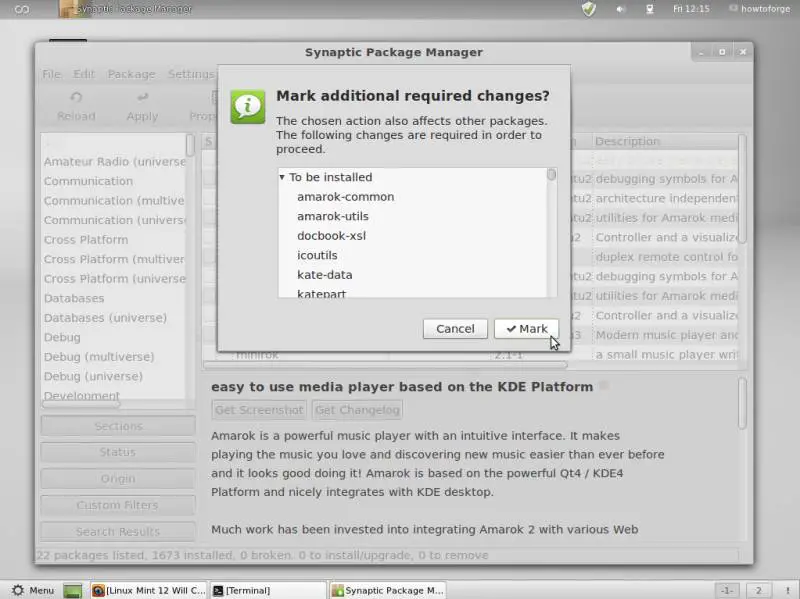The height and width of the screenshot is (599, 800).
Task: Open the network icon in the top panel
Action: [649, 9]
